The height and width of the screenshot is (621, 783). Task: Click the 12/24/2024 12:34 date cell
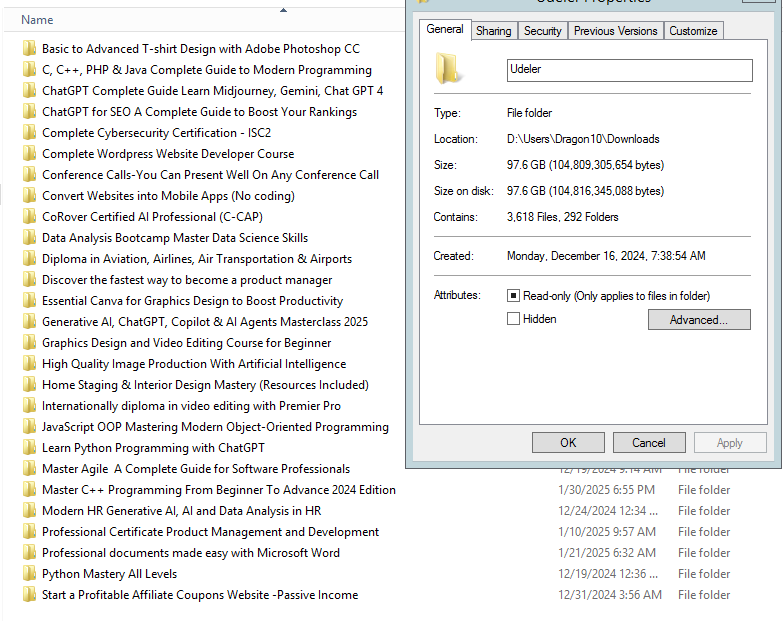pos(608,511)
